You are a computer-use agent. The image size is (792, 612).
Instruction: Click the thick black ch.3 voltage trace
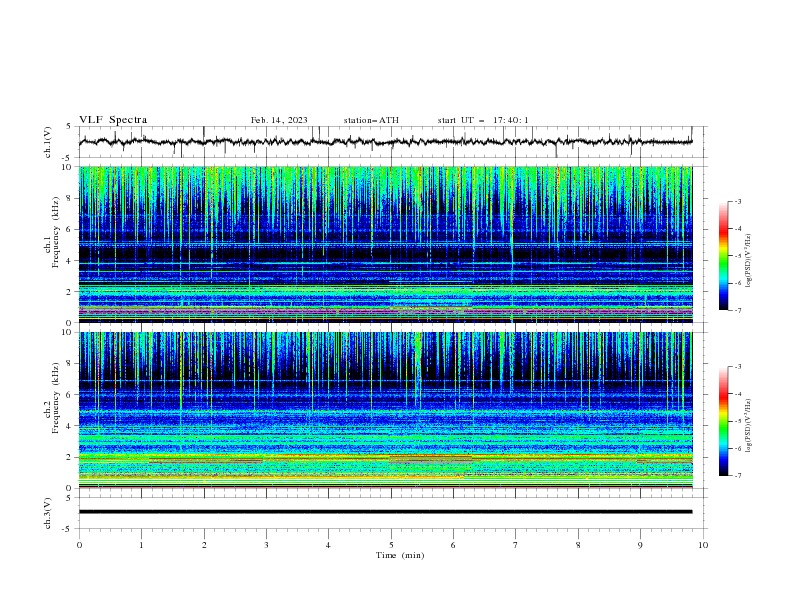[385, 512]
